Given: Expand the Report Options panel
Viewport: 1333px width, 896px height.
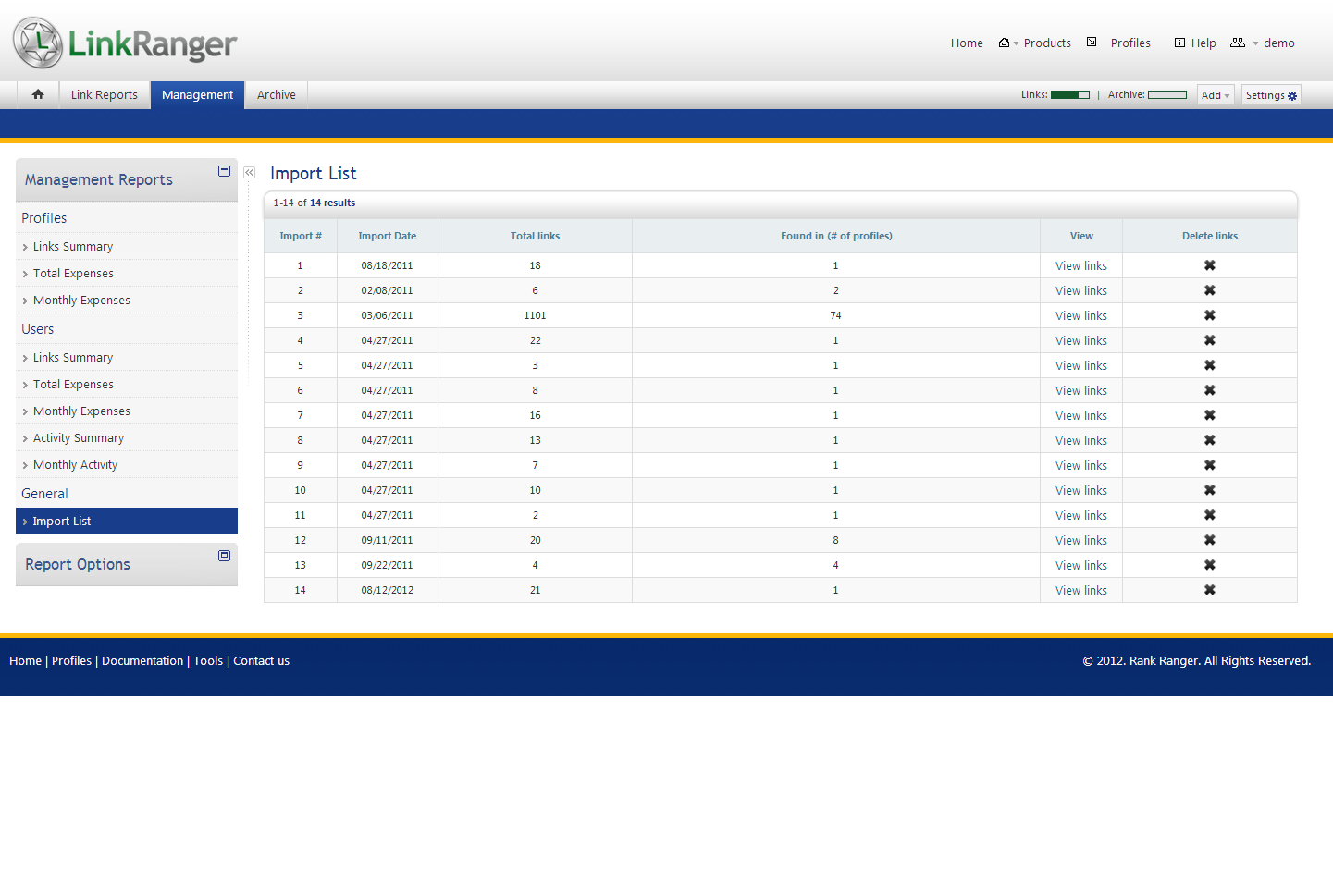Looking at the screenshot, I should tap(224, 556).
